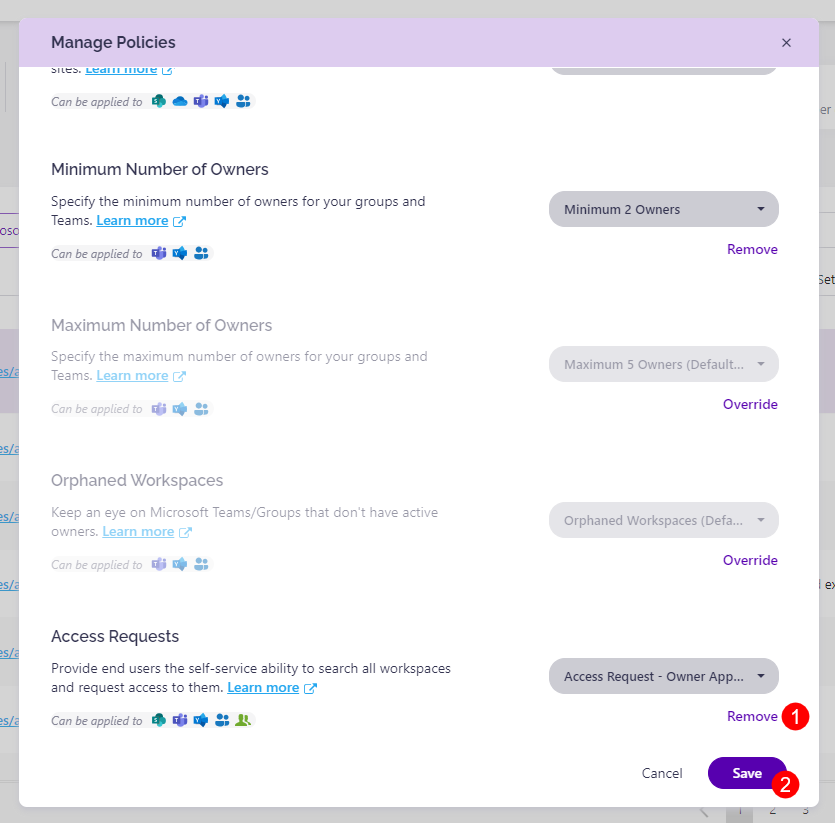Open the Maximum 5 Owners dropdown
The image size is (835, 823).
[x=663, y=364]
